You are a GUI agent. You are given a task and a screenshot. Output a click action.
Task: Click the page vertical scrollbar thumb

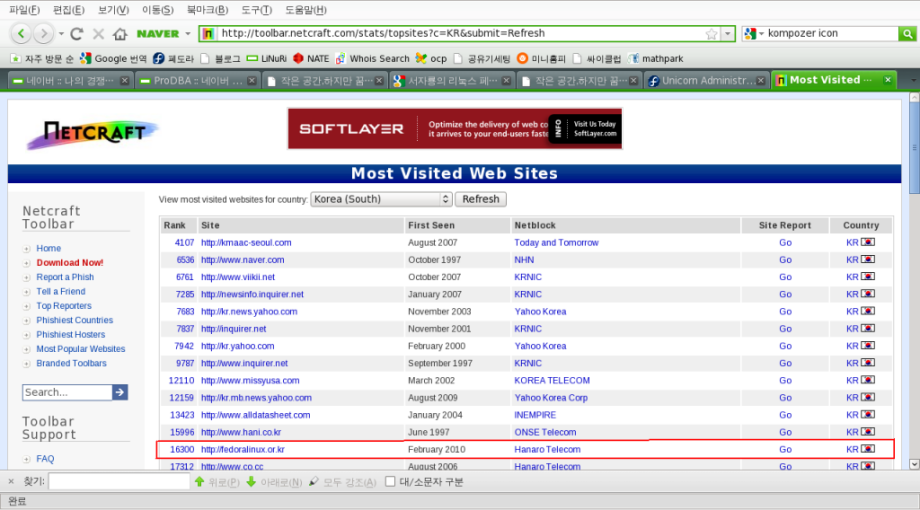914,148
